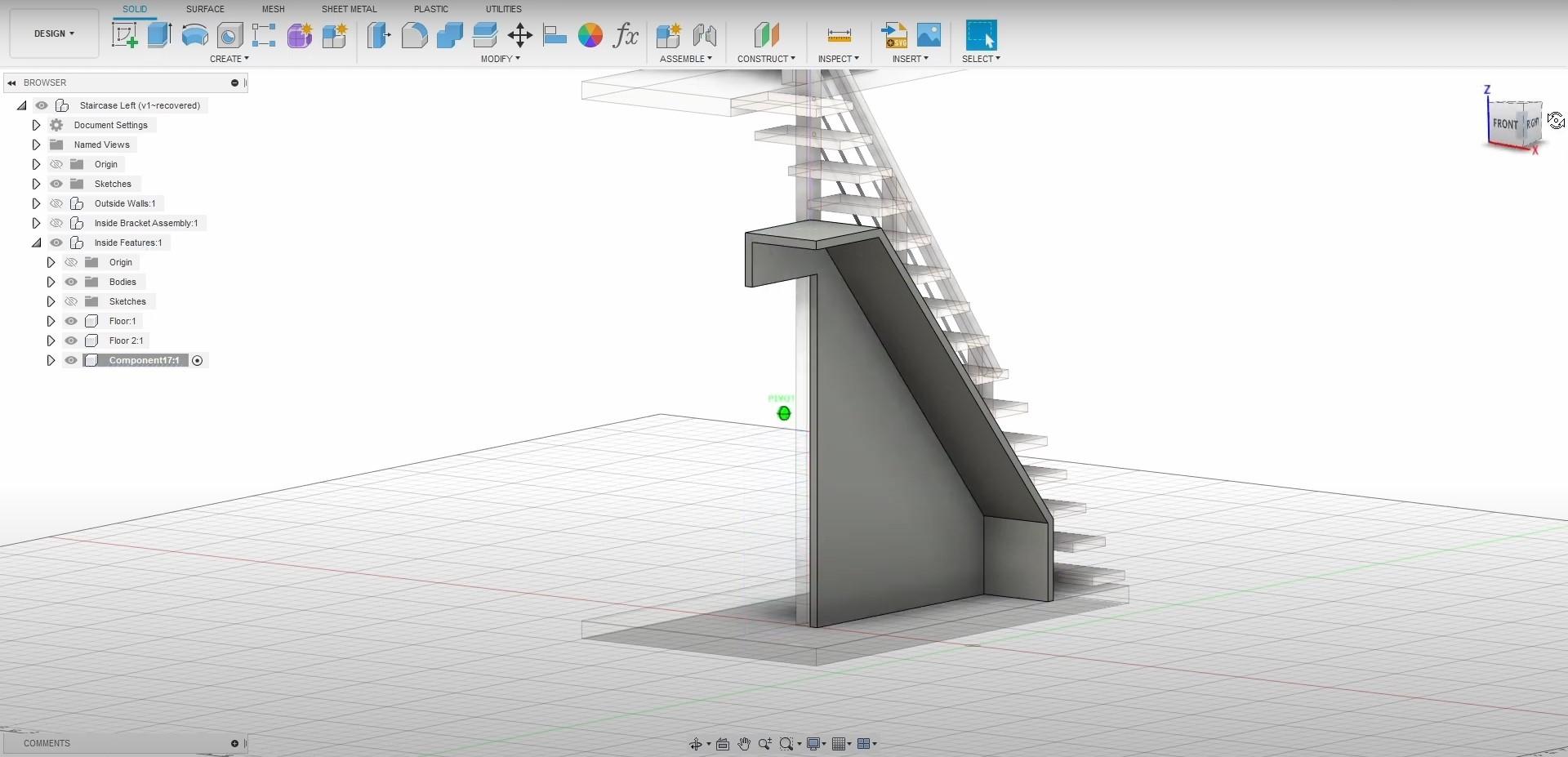Switch to the PLASTIC tab
The width and height of the screenshot is (1568, 757).
coord(430,9)
